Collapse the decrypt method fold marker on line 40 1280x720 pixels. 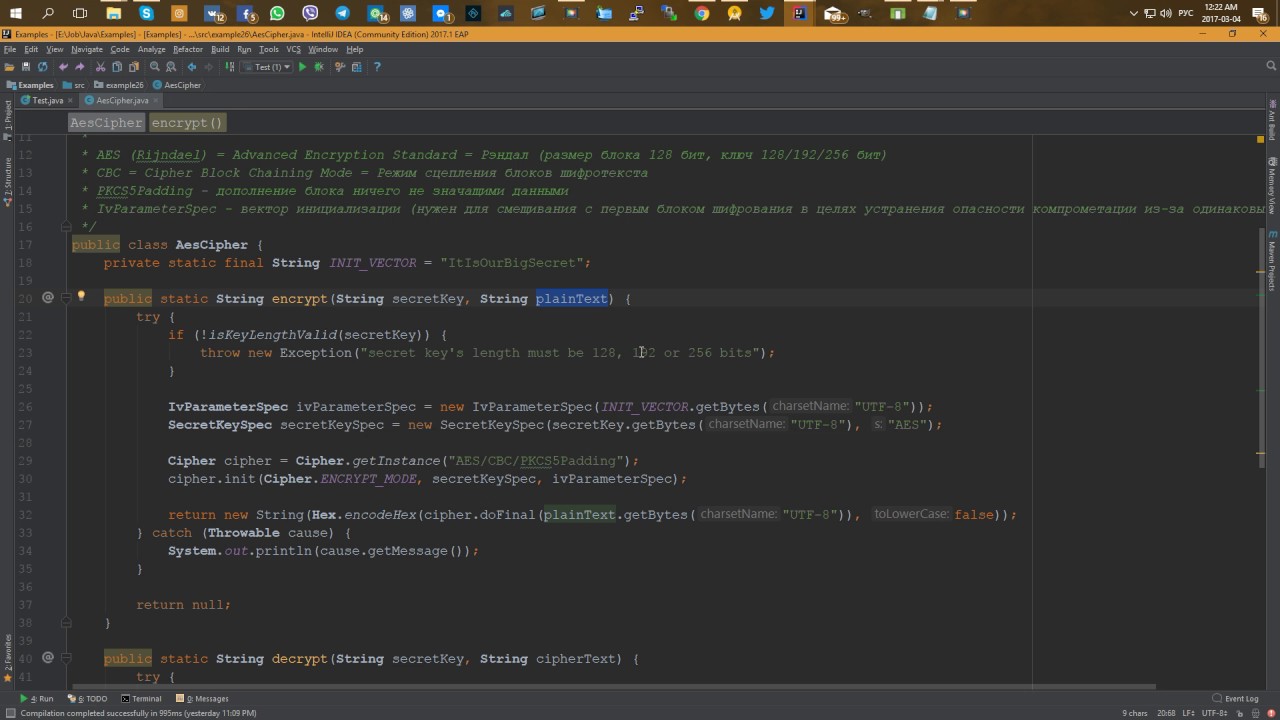tap(66, 658)
